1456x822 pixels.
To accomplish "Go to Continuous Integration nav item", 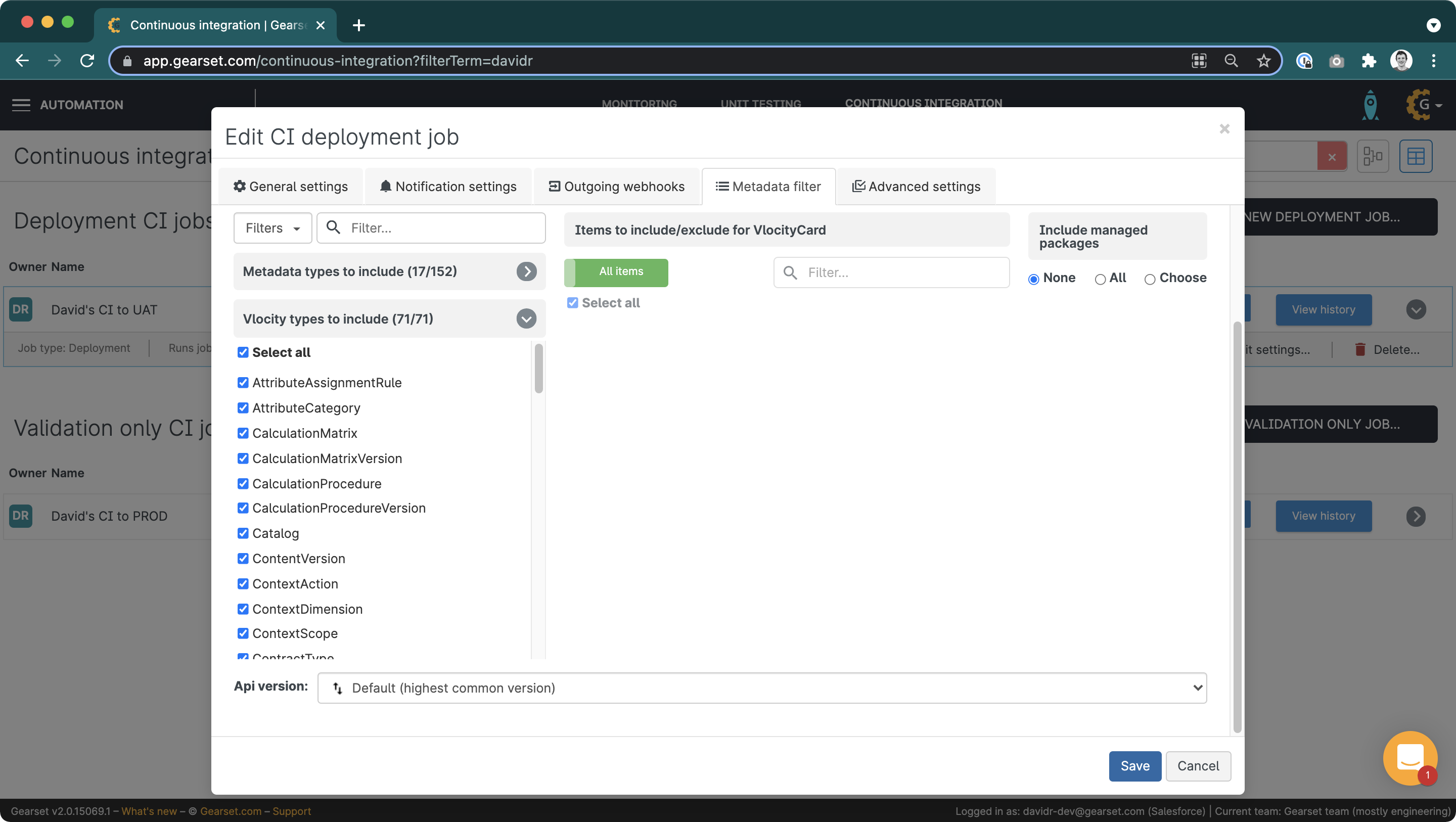I will click(924, 103).
